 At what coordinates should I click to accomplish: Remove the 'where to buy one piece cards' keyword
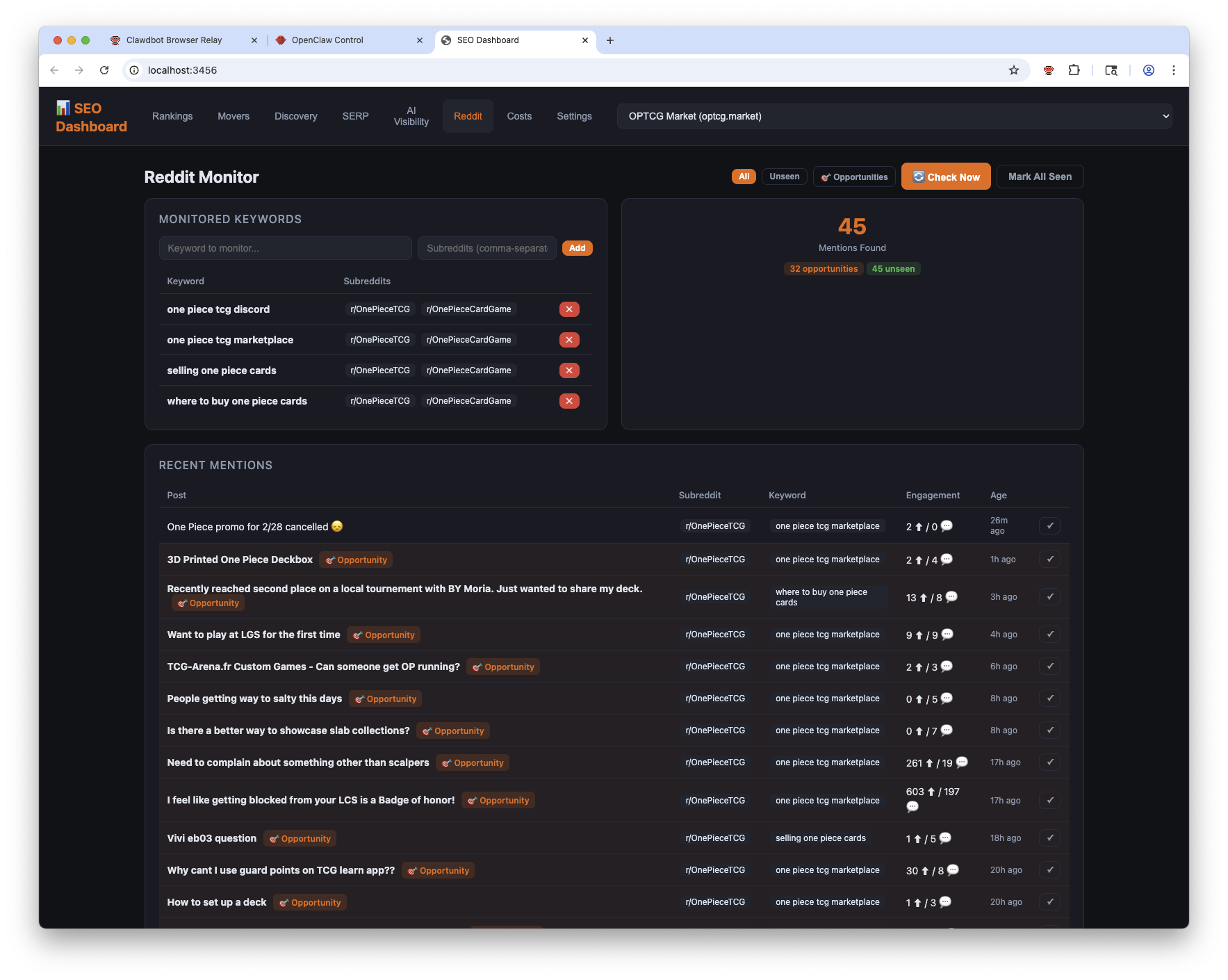click(x=569, y=401)
